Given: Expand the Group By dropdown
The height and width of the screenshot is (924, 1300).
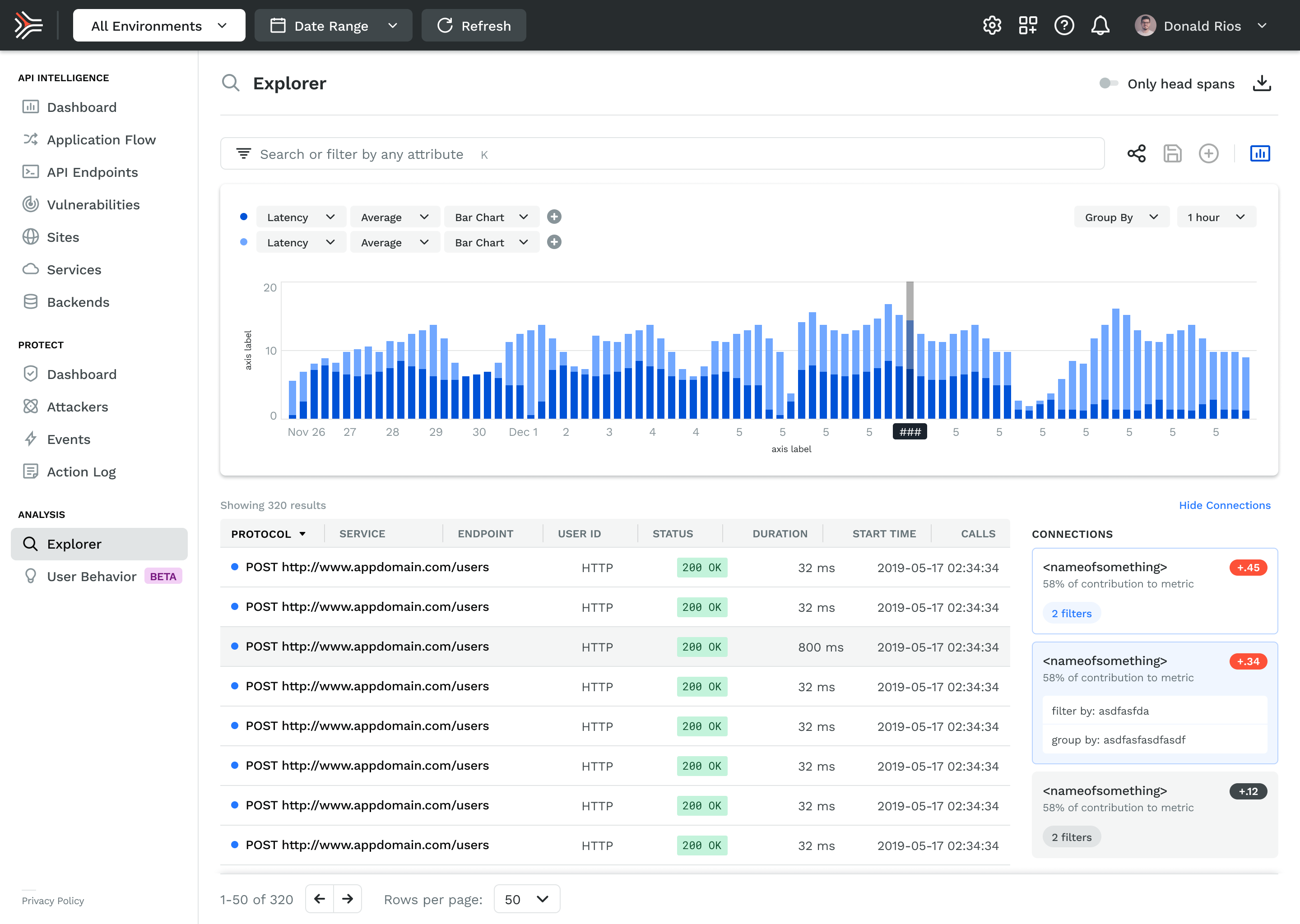Looking at the screenshot, I should click(x=1121, y=217).
